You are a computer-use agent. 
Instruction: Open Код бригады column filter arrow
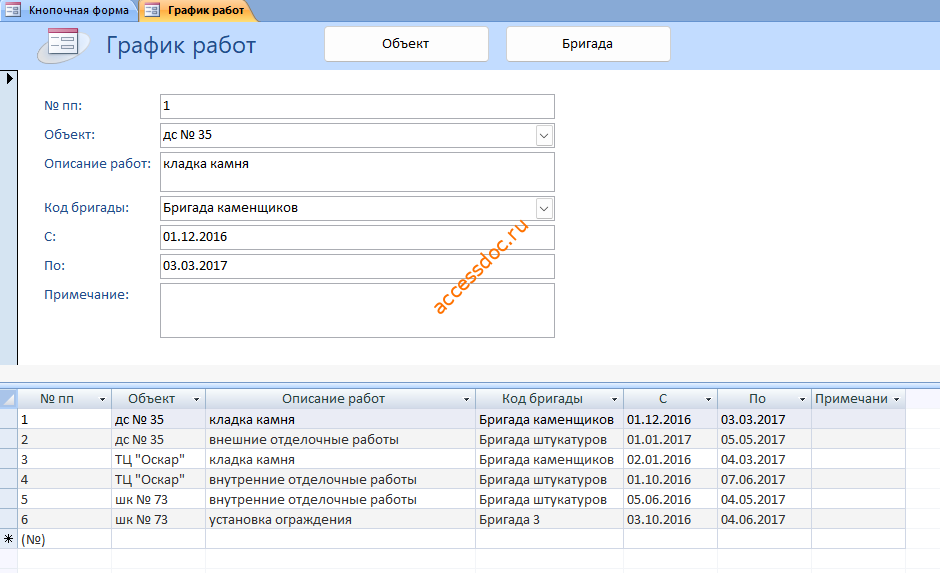pyautogui.click(x=614, y=399)
